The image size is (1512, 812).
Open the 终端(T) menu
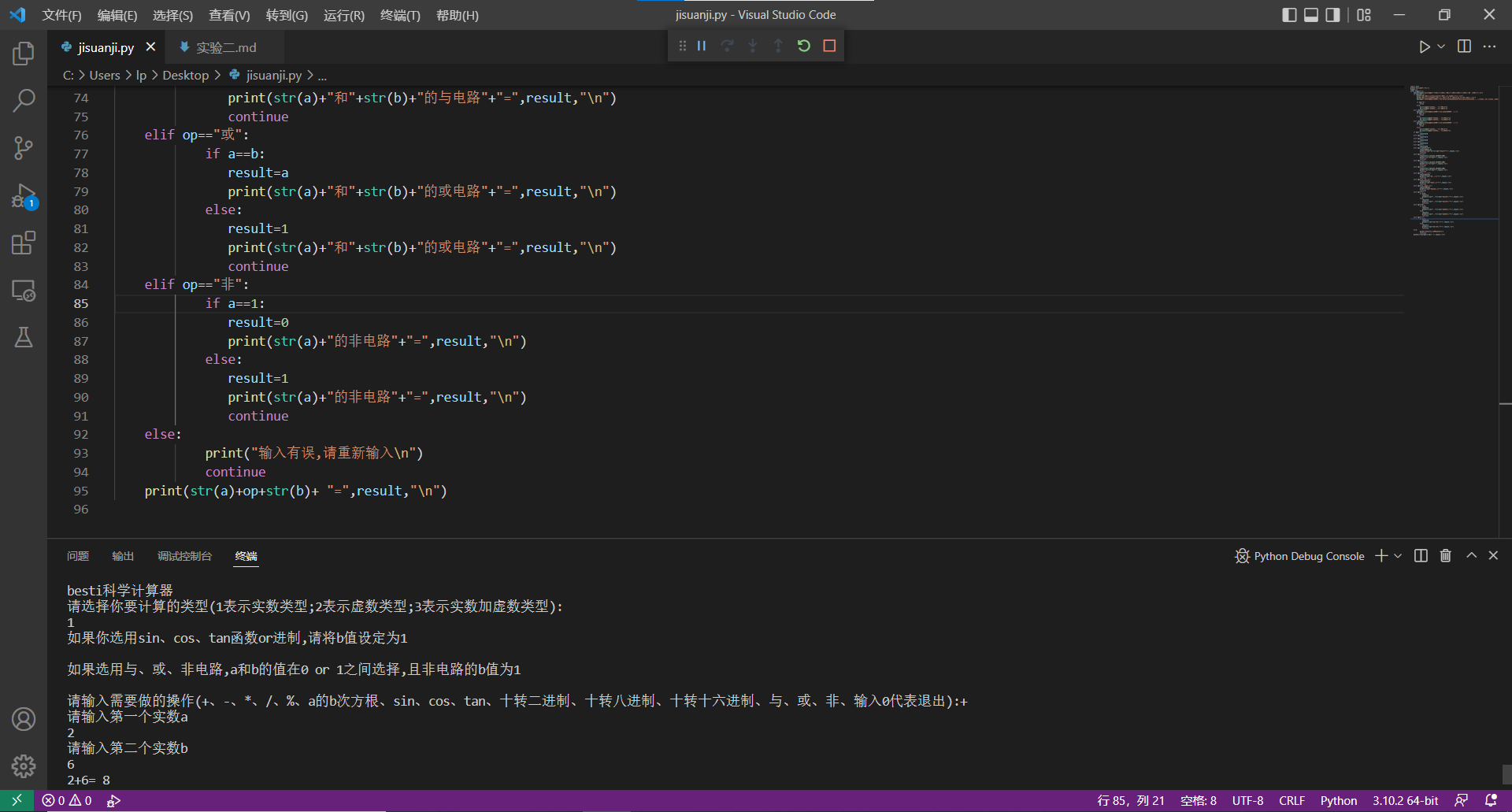click(x=400, y=15)
